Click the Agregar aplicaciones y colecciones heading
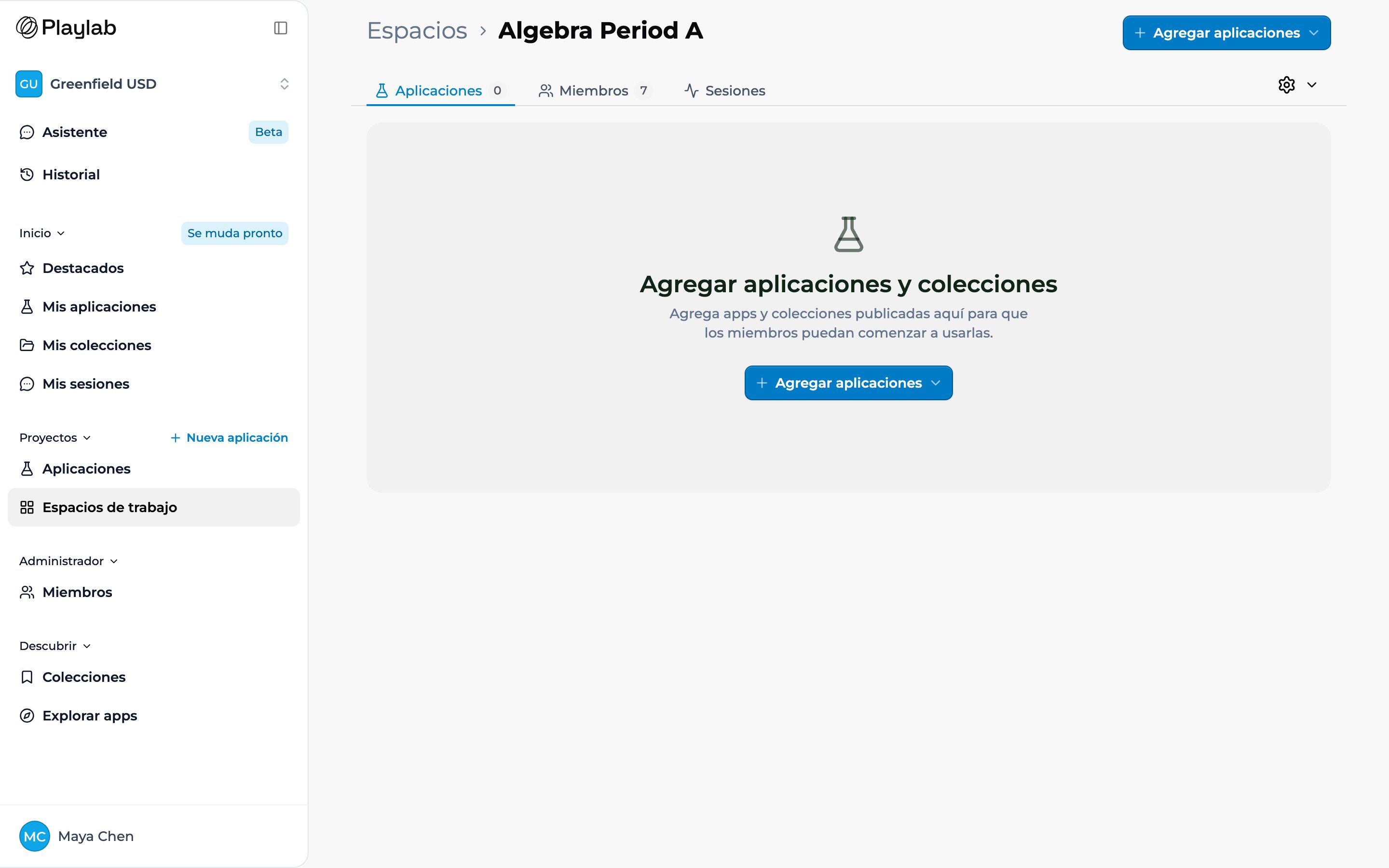 point(848,284)
